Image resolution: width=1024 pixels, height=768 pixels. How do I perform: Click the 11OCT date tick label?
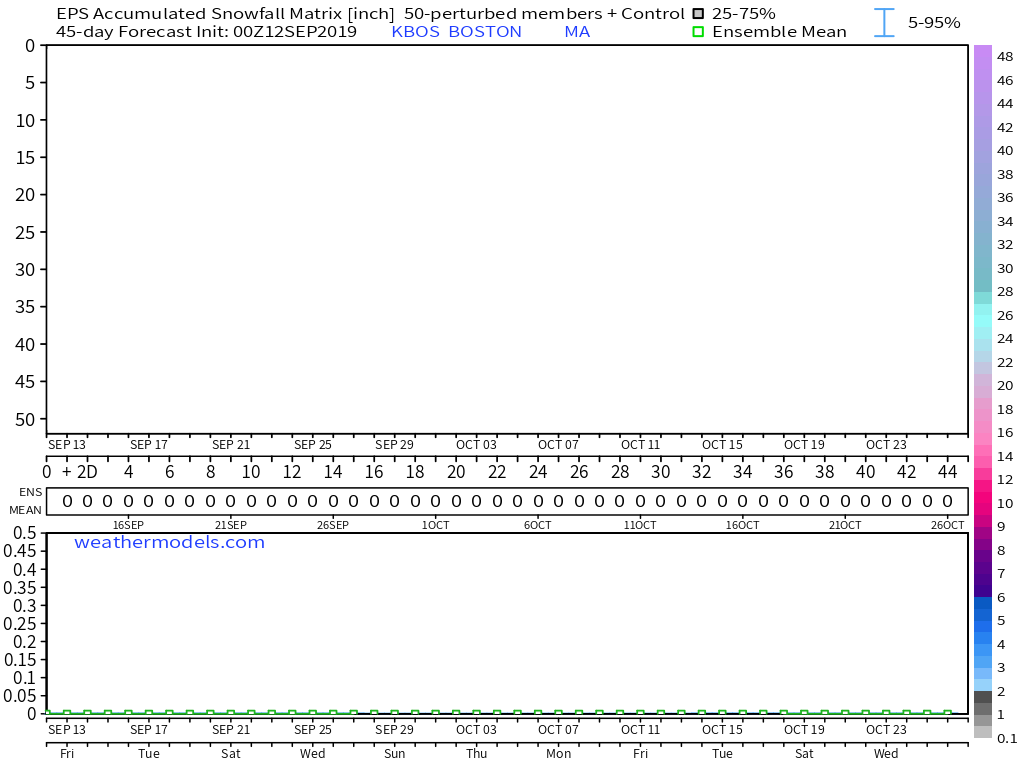click(640, 525)
